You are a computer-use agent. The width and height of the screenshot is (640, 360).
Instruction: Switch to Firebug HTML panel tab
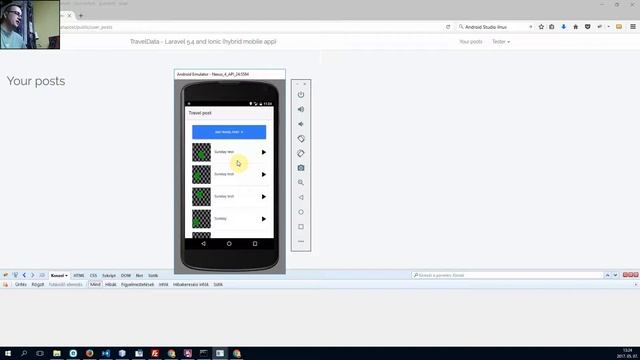tap(79, 276)
